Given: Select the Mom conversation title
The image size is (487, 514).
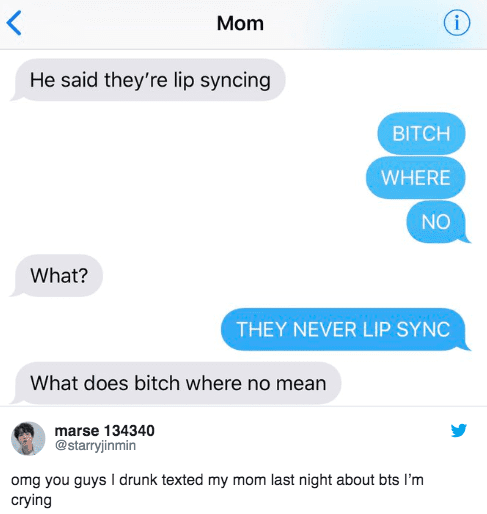Looking at the screenshot, I should point(240,23).
